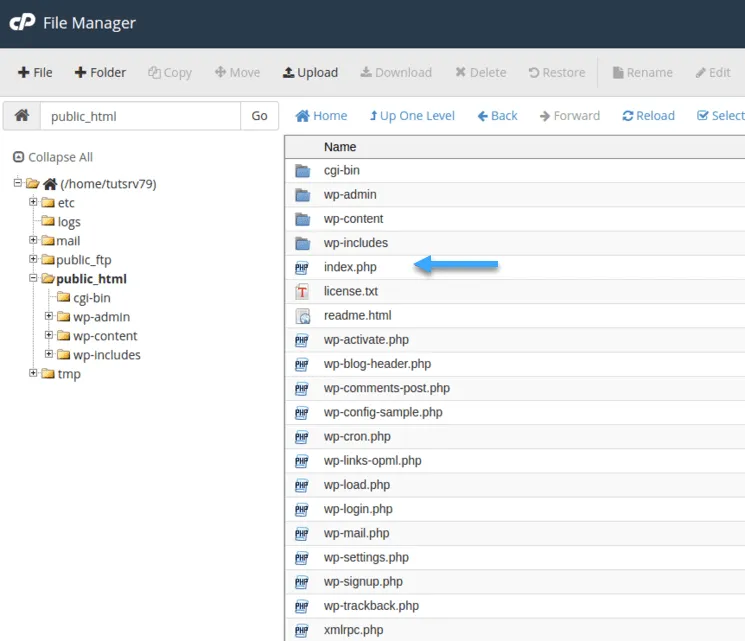Expand the etc folder in tree

pyautogui.click(x=33, y=201)
